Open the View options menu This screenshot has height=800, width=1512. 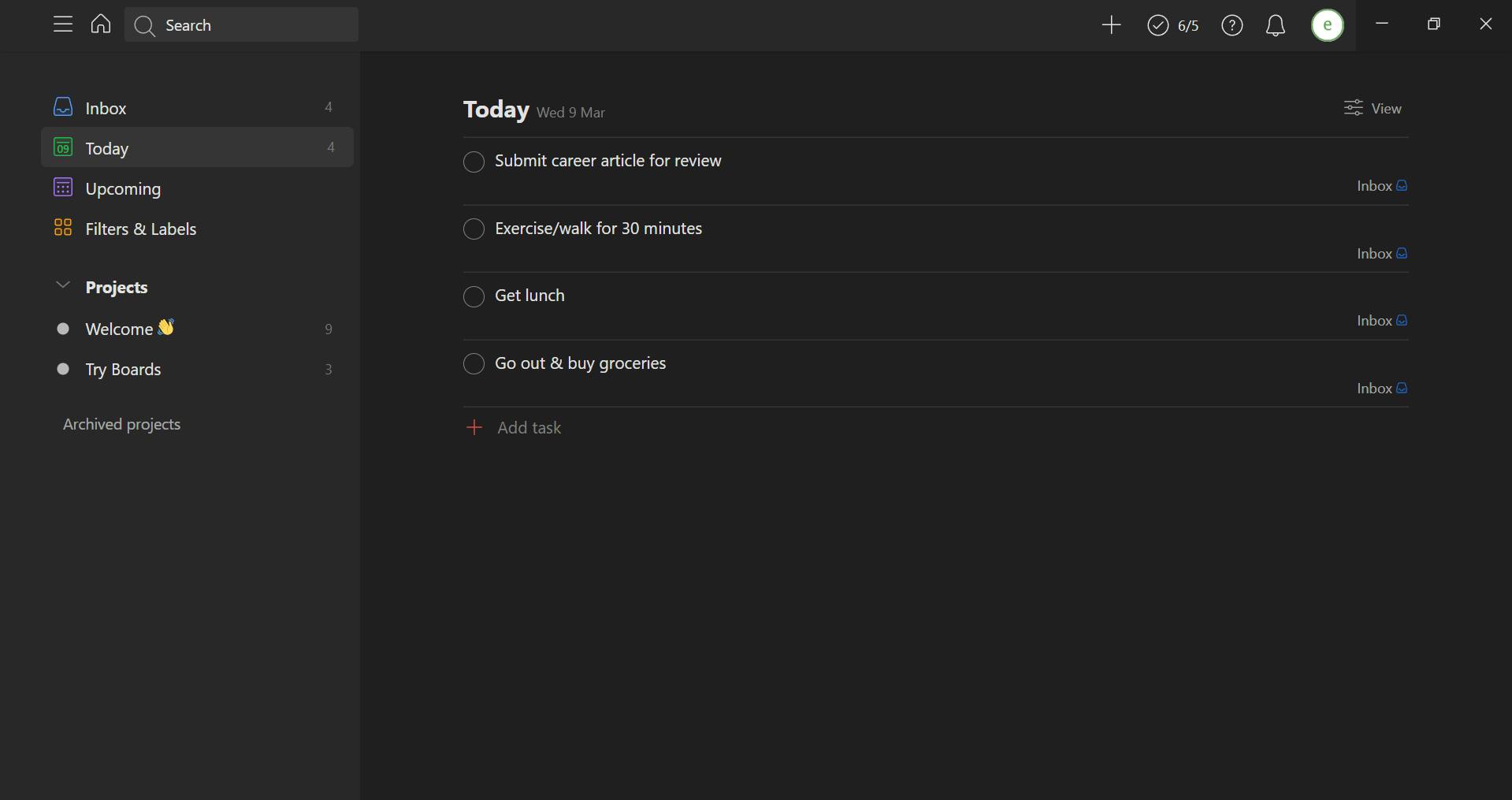coord(1373,108)
